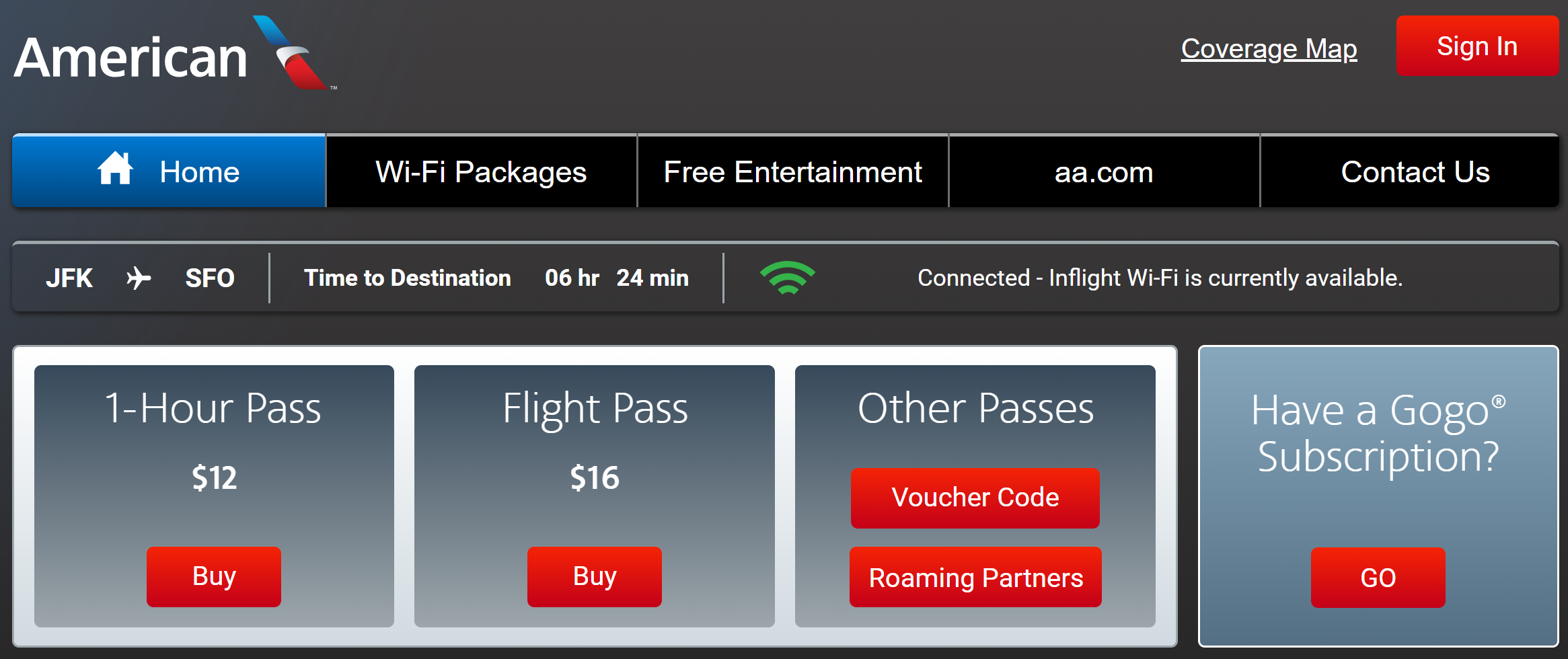The width and height of the screenshot is (1568, 659).
Task: Click the American Airlines flight symbol logo
Action: [x=293, y=54]
